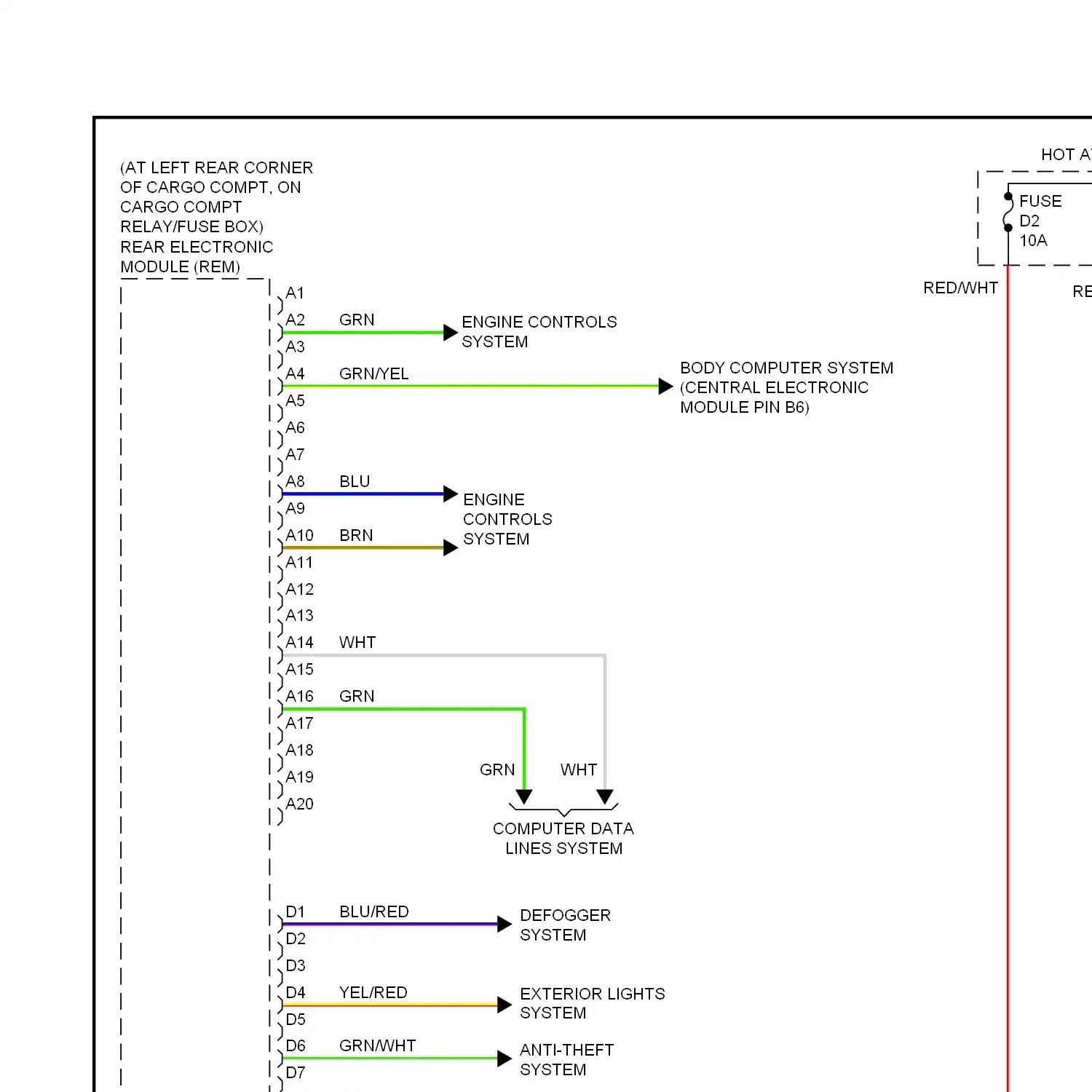Click the EXTERIOR LIGHTS SYSTEM text
Viewport: 1092px width, 1092px height.
(x=593, y=1004)
